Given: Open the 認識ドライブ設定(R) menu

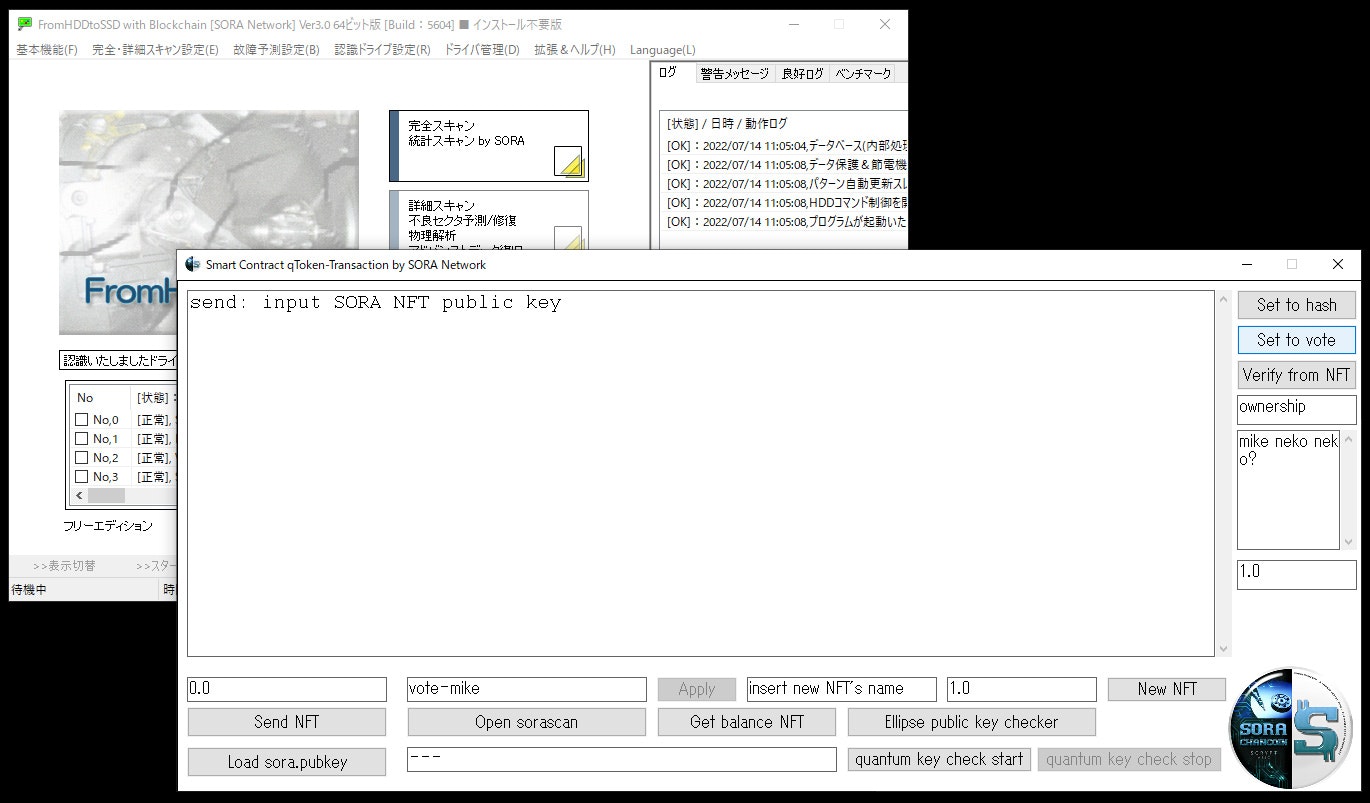Looking at the screenshot, I should tap(382, 50).
